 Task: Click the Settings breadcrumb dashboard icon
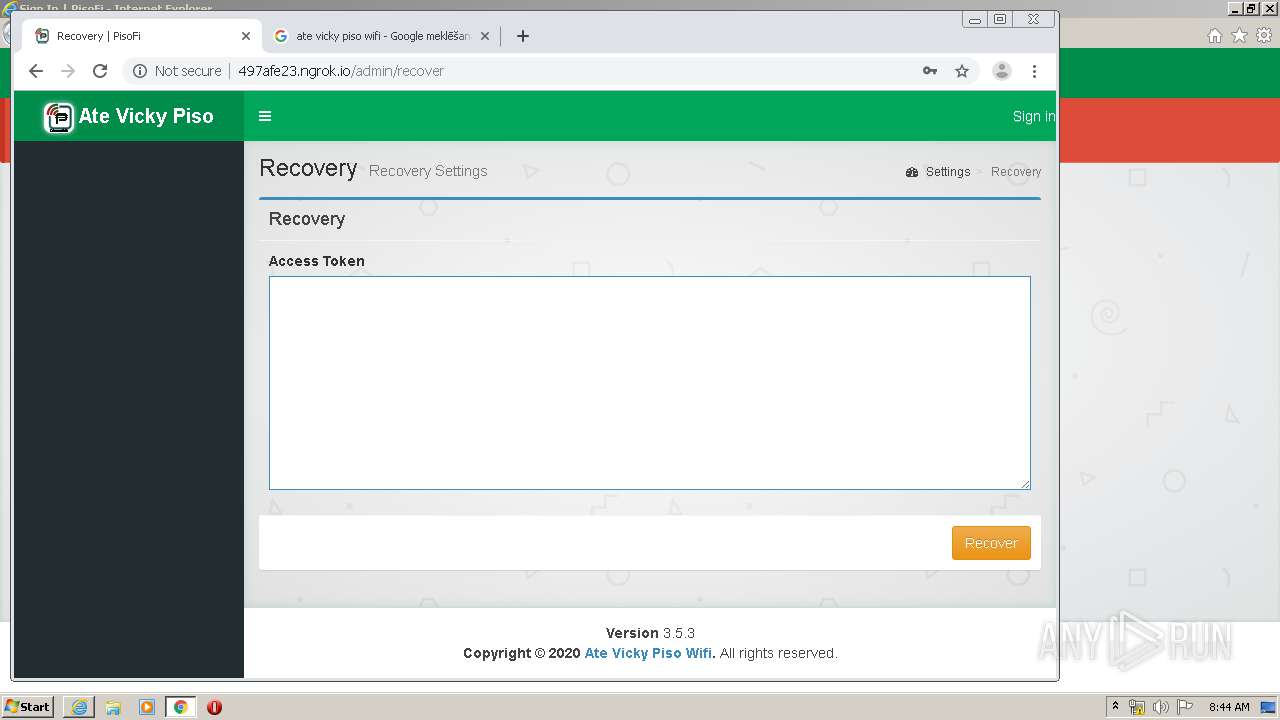tap(912, 172)
